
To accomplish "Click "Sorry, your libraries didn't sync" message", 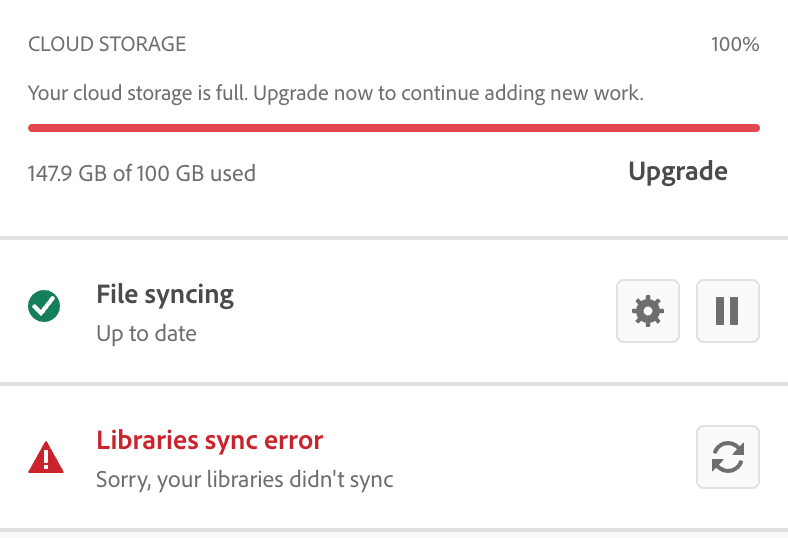I will 244,479.
